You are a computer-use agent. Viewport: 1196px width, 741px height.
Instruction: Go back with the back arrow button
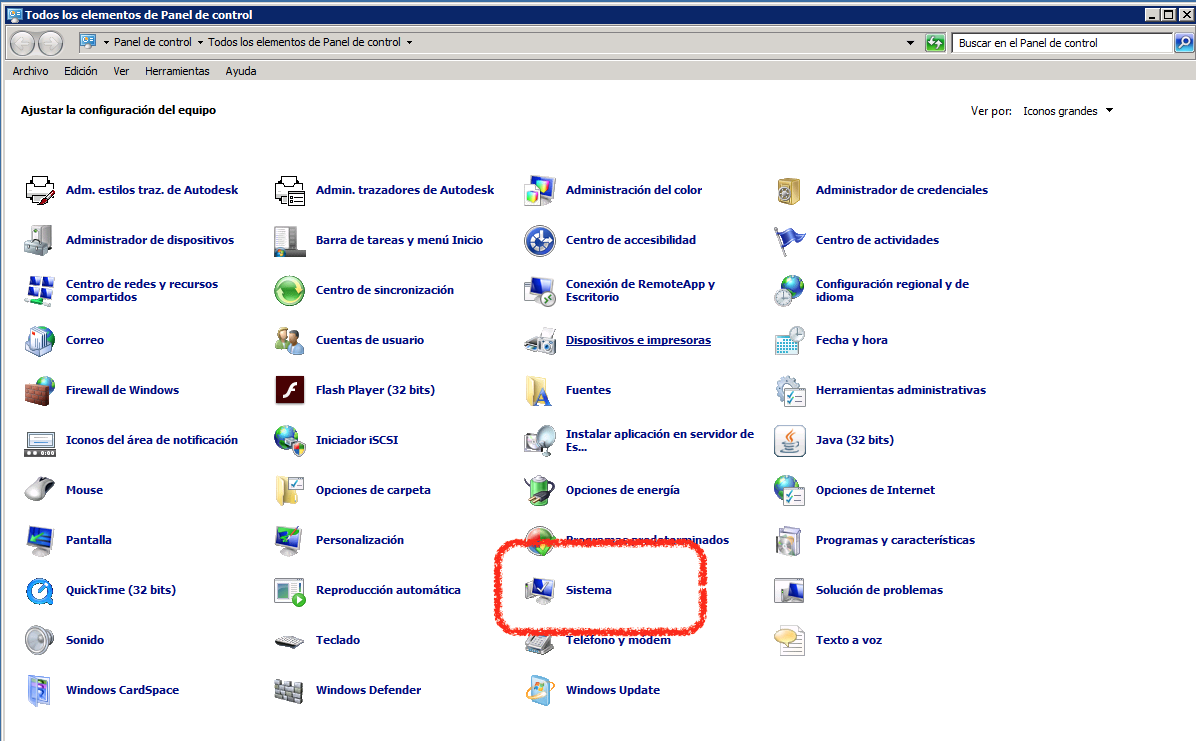[x=23, y=43]
